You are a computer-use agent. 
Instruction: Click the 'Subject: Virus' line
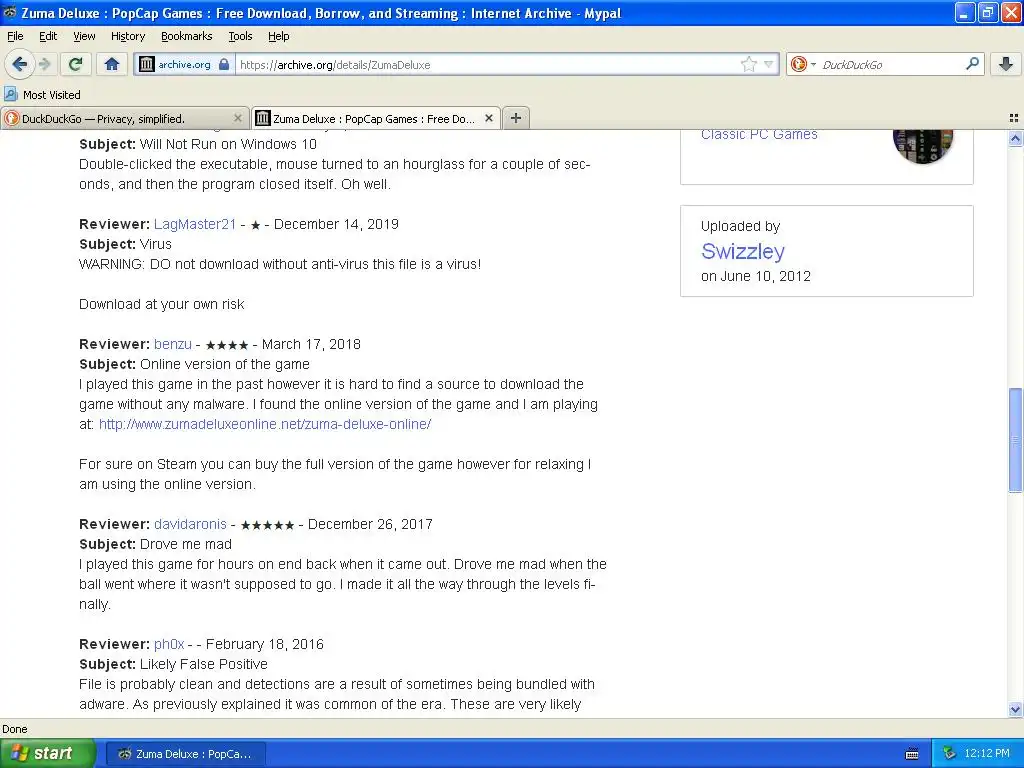125,244
